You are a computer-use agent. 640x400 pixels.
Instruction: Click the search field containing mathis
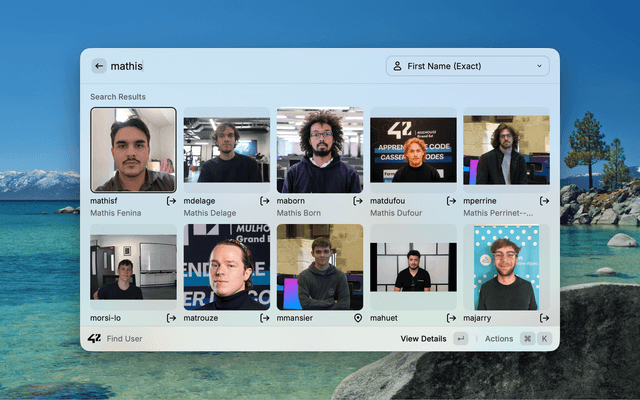click(x=240, y=66)
